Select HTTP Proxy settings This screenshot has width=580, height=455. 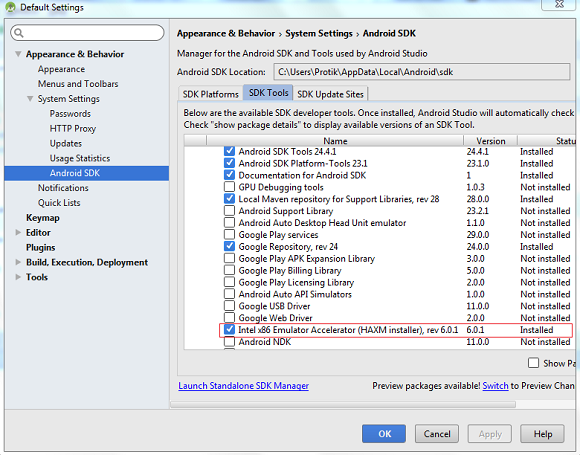click(x=73, y=128)
